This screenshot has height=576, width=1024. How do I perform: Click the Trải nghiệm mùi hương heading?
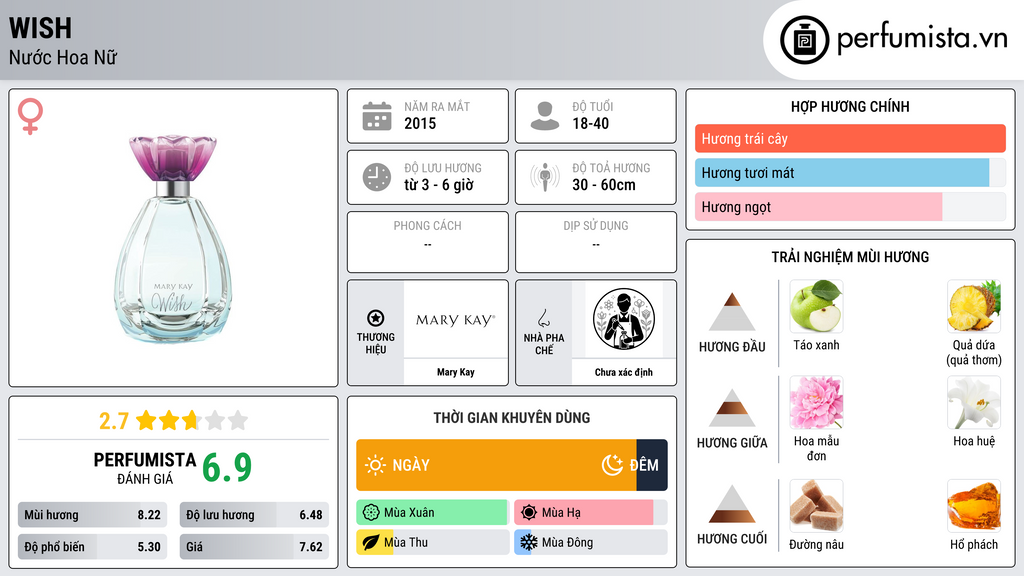click(x=850, y=257)
